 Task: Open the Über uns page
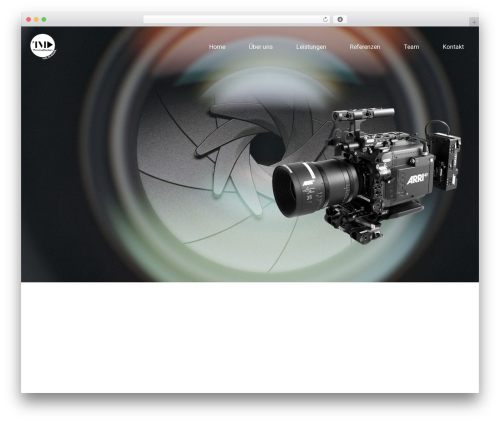[260, 47]
